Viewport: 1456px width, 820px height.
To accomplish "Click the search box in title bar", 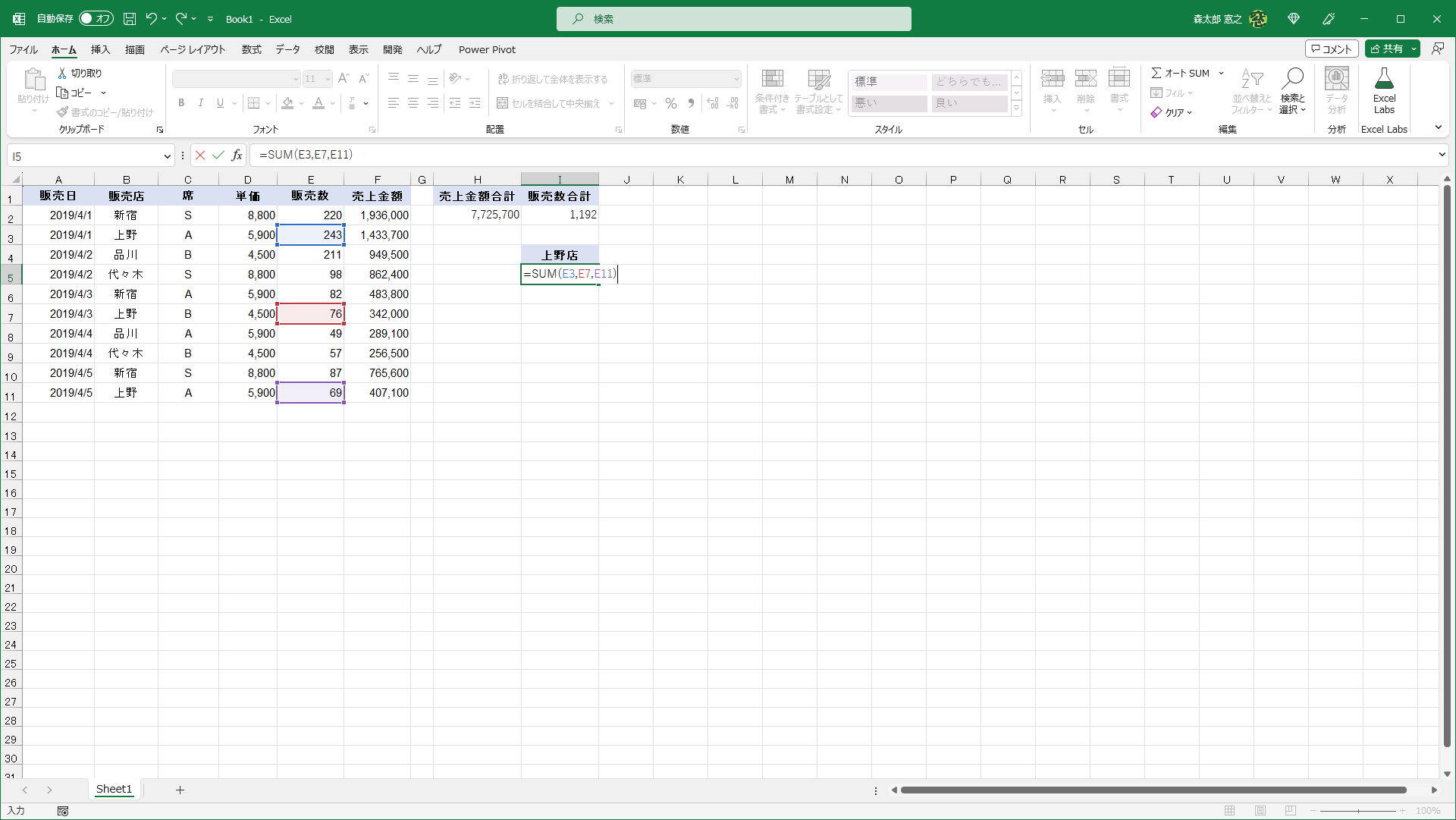I will coord(733,19).
